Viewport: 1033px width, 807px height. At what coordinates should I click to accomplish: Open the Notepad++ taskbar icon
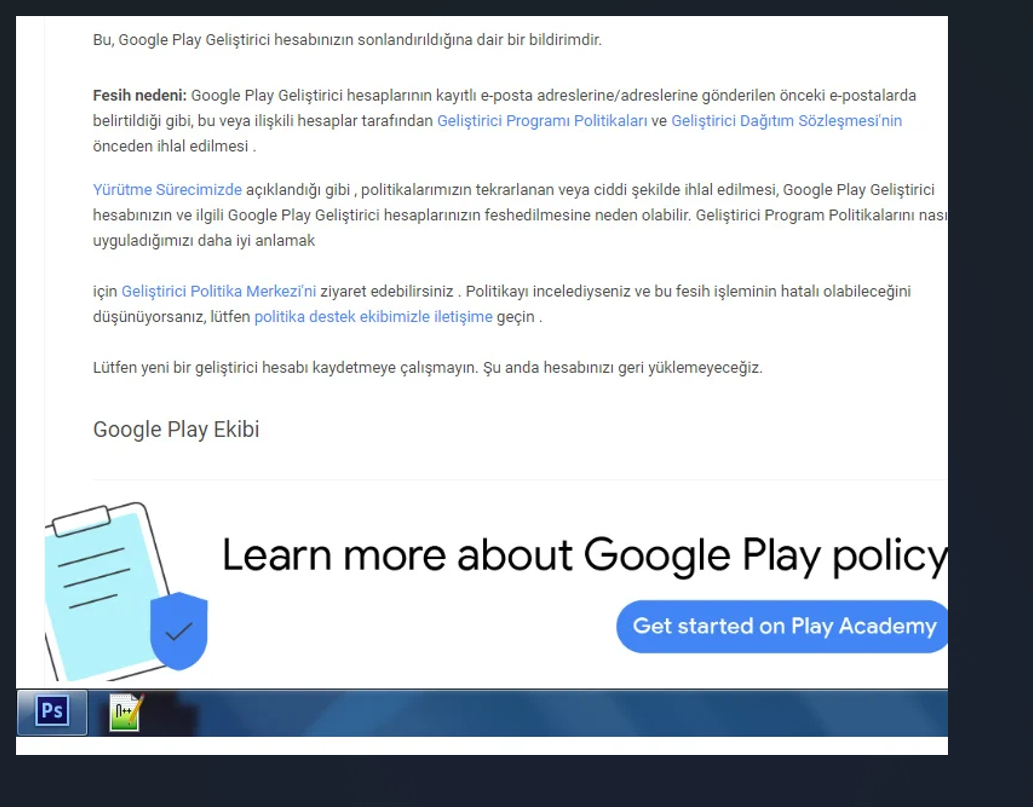pyautogui.click(x=126, y=712)
